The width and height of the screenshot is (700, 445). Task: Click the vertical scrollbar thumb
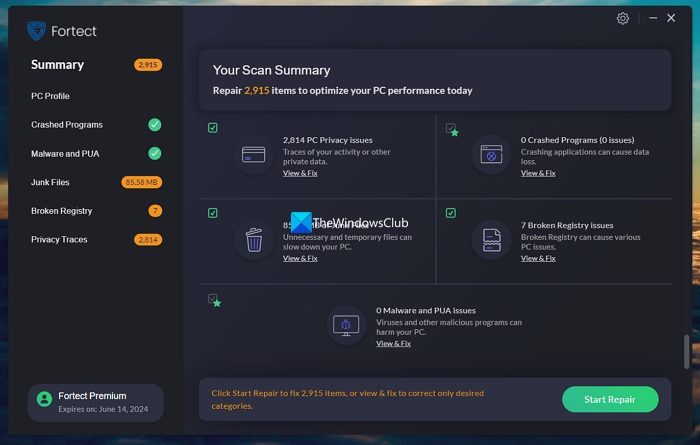coord(686,352)
